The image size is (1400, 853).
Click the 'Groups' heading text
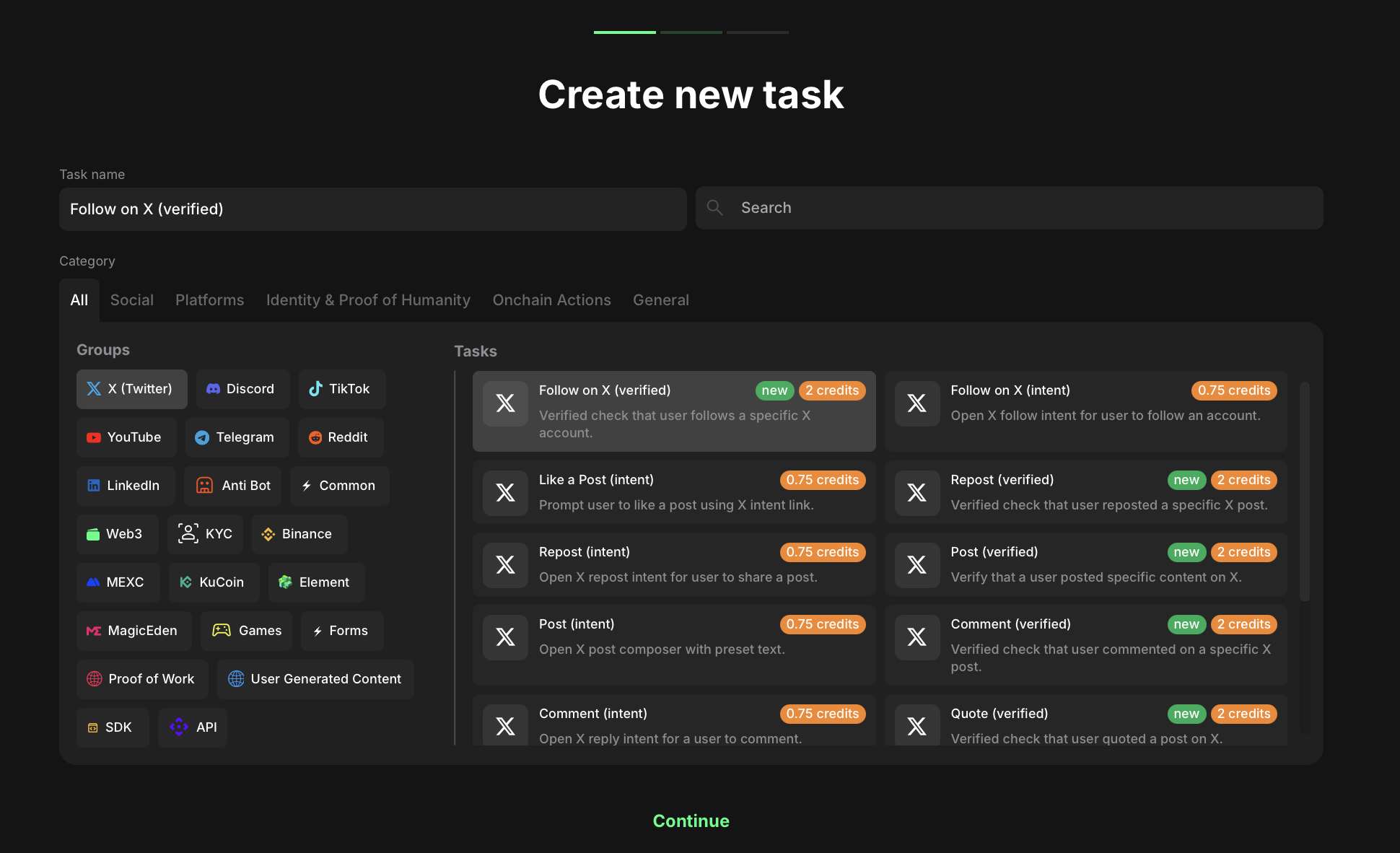[x=103, y=350]
